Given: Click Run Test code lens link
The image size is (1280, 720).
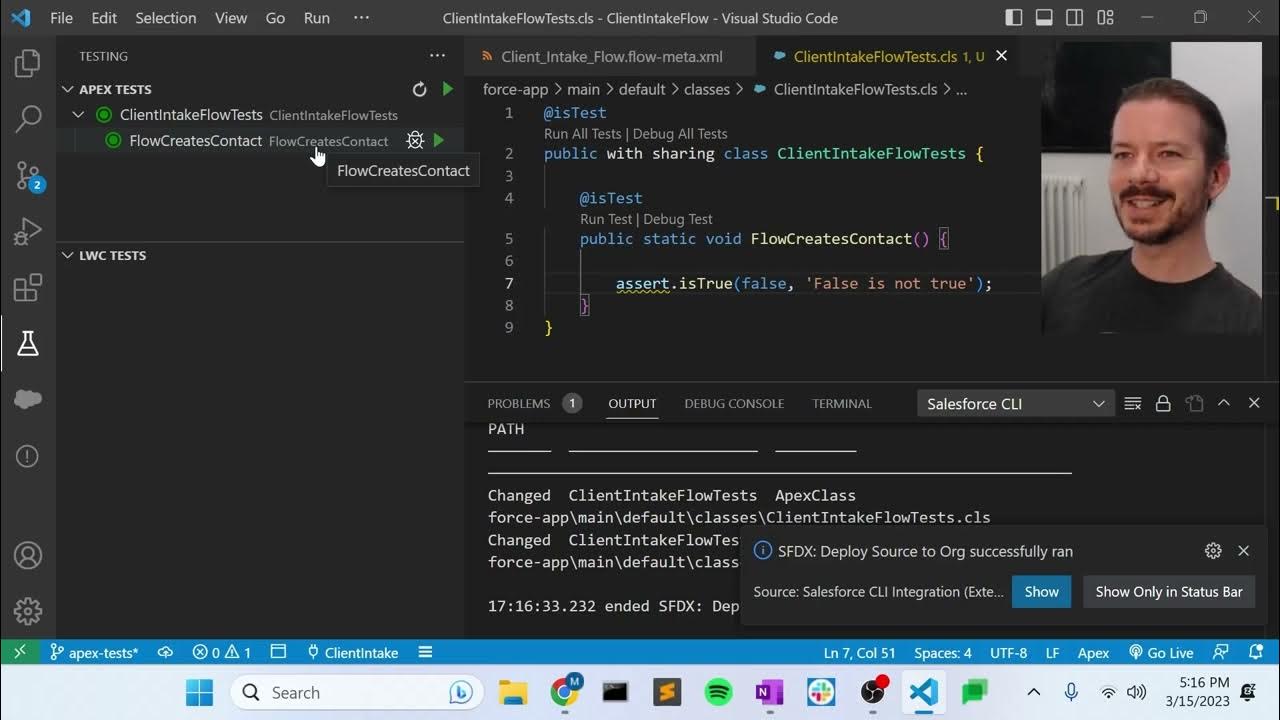Looking at the screenshot, I should 606,219.
